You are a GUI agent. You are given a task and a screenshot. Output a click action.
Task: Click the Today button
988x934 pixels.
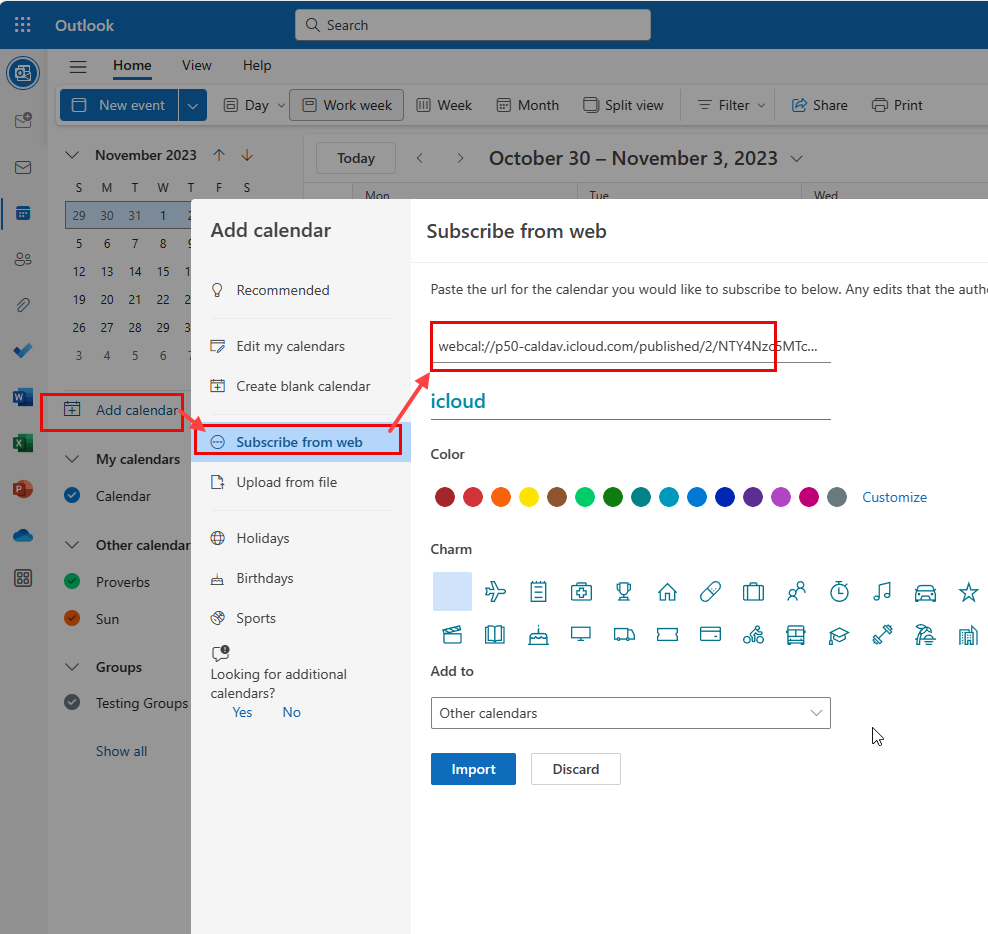tap(356, 158)
